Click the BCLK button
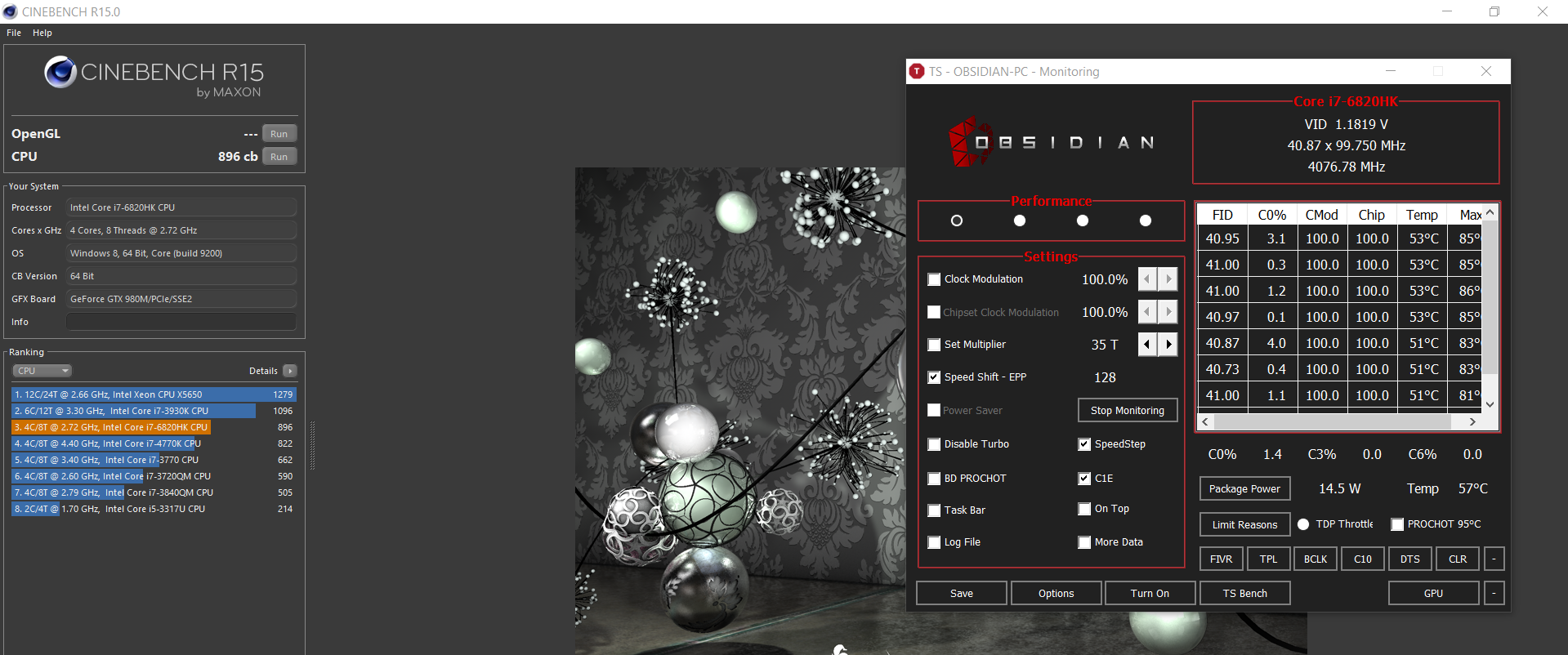1568x655 pixels. [1316, 559]
